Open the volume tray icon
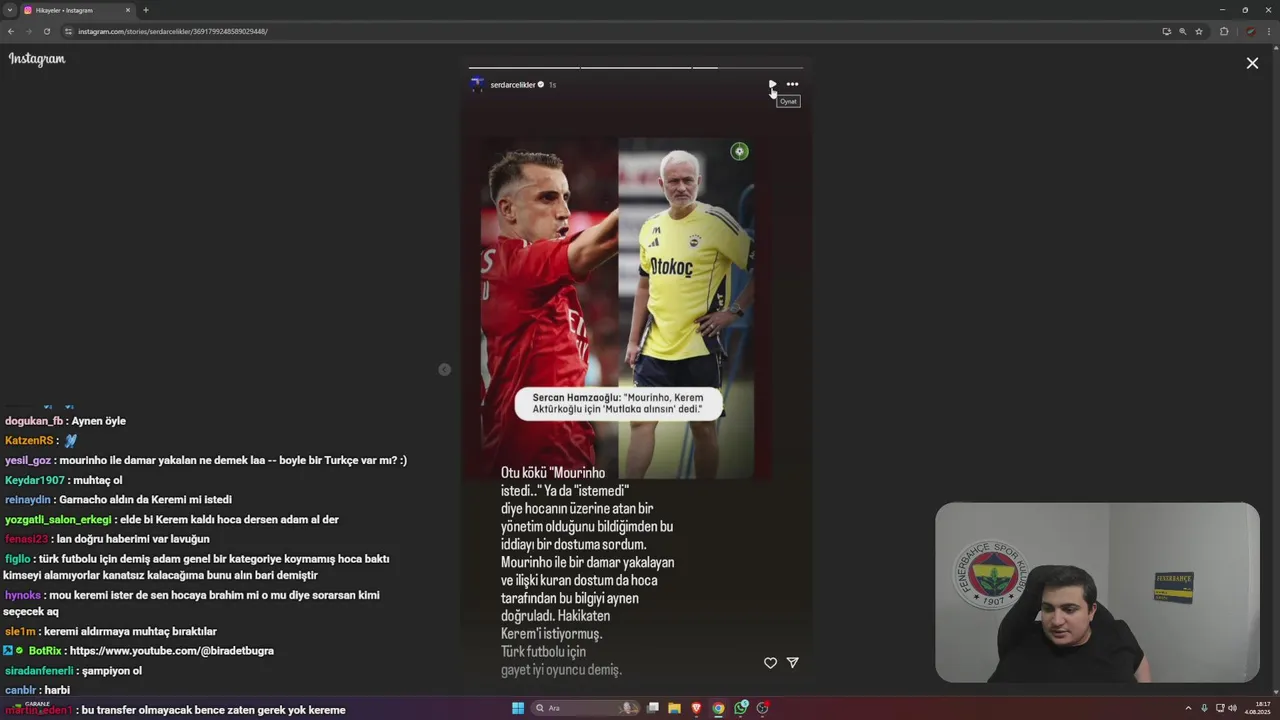The width and height of the screenshot is (1280, 720). [1232, 708]
